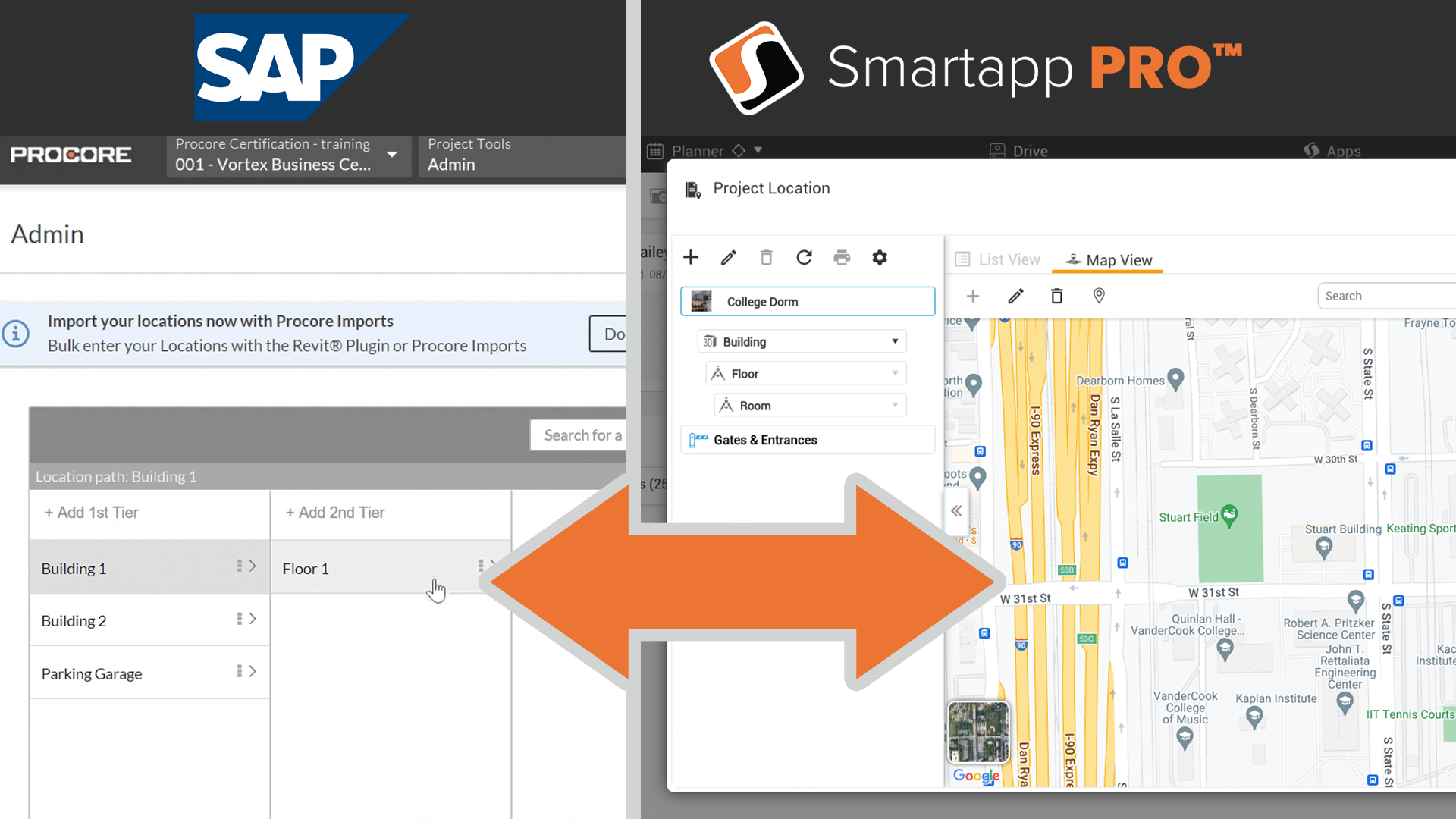Viewport: 1456px width, 819px height.
Task: Open the Building 2 options menu dots
Action: [239, 619]
